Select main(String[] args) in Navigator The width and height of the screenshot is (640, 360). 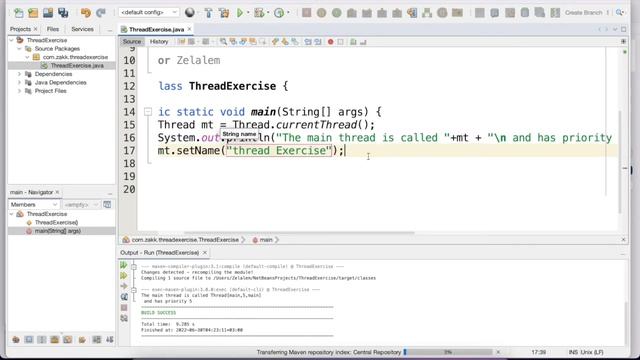pos(58,231)
